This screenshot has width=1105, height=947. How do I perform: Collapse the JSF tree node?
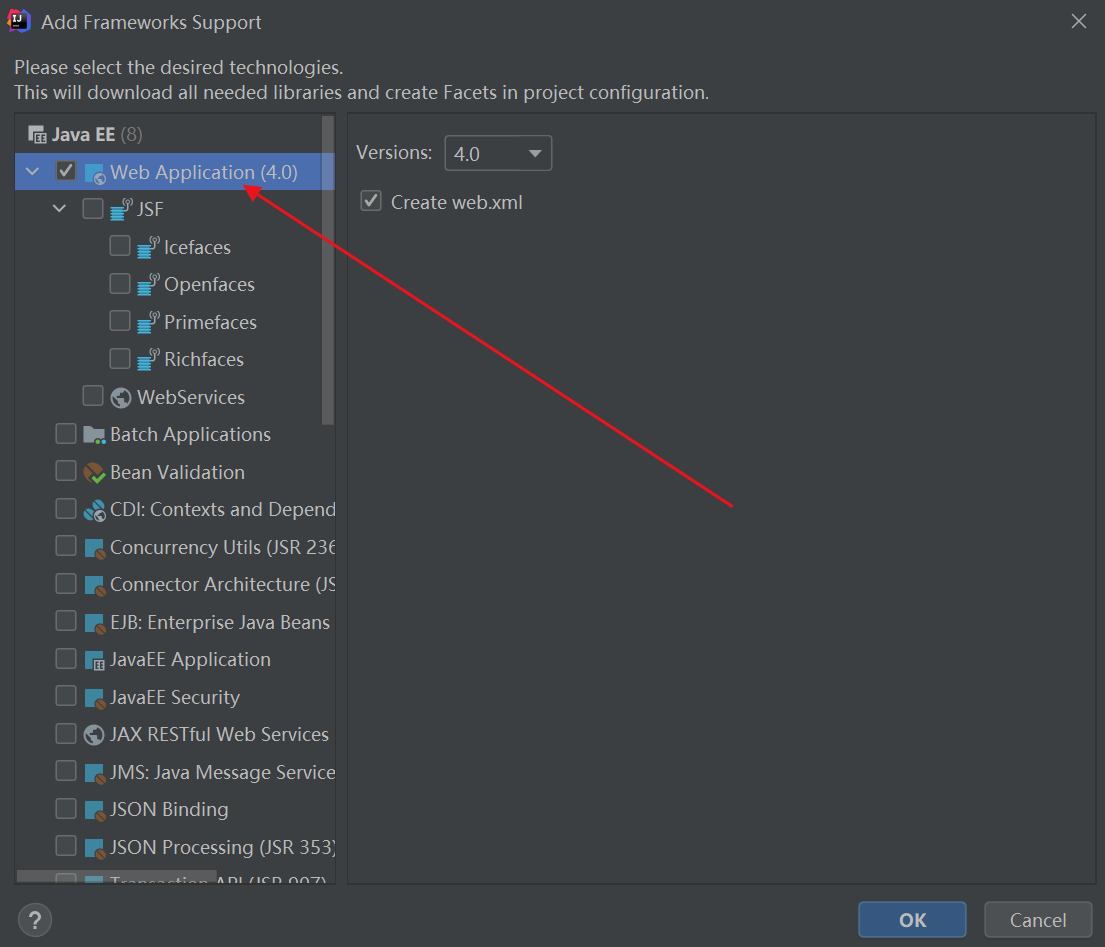[59, 209]
